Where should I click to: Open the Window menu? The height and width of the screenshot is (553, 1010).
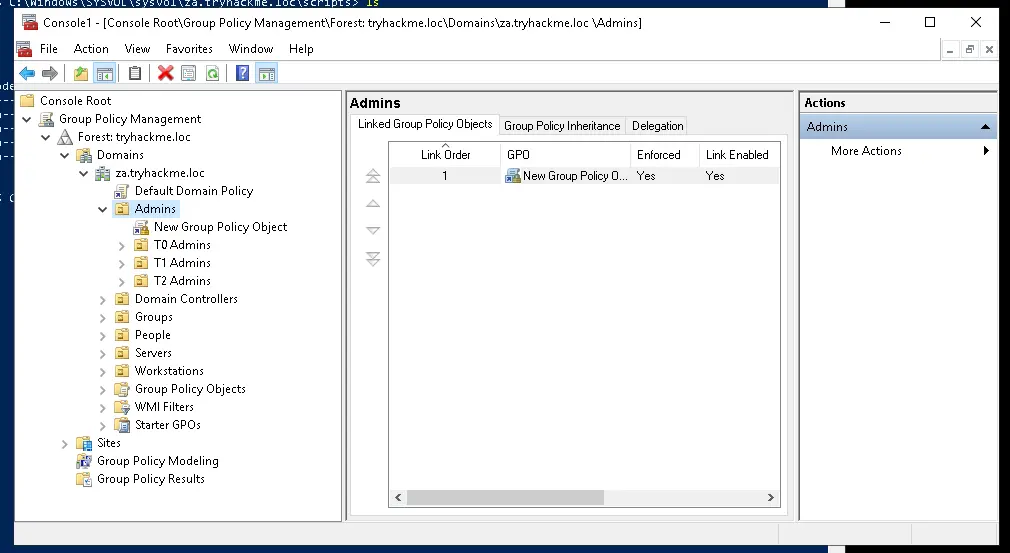pos(251,49)
